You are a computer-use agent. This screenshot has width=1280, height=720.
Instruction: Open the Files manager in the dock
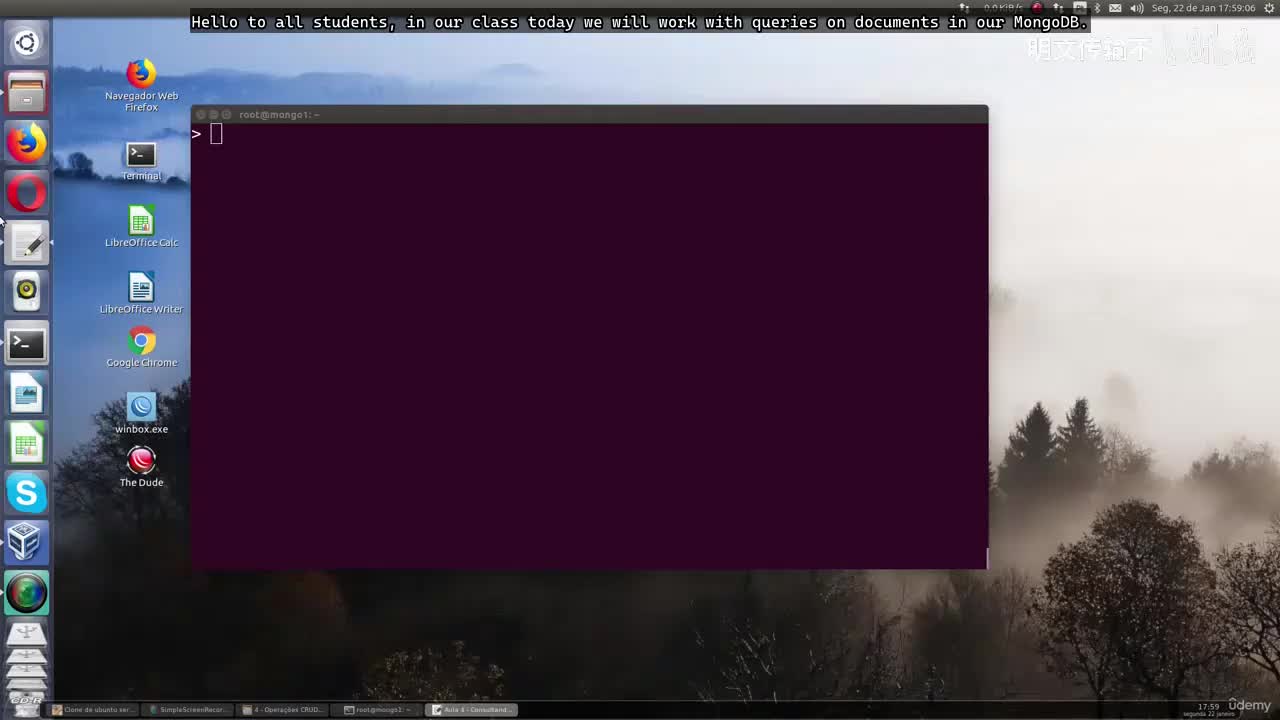point(26,93)
